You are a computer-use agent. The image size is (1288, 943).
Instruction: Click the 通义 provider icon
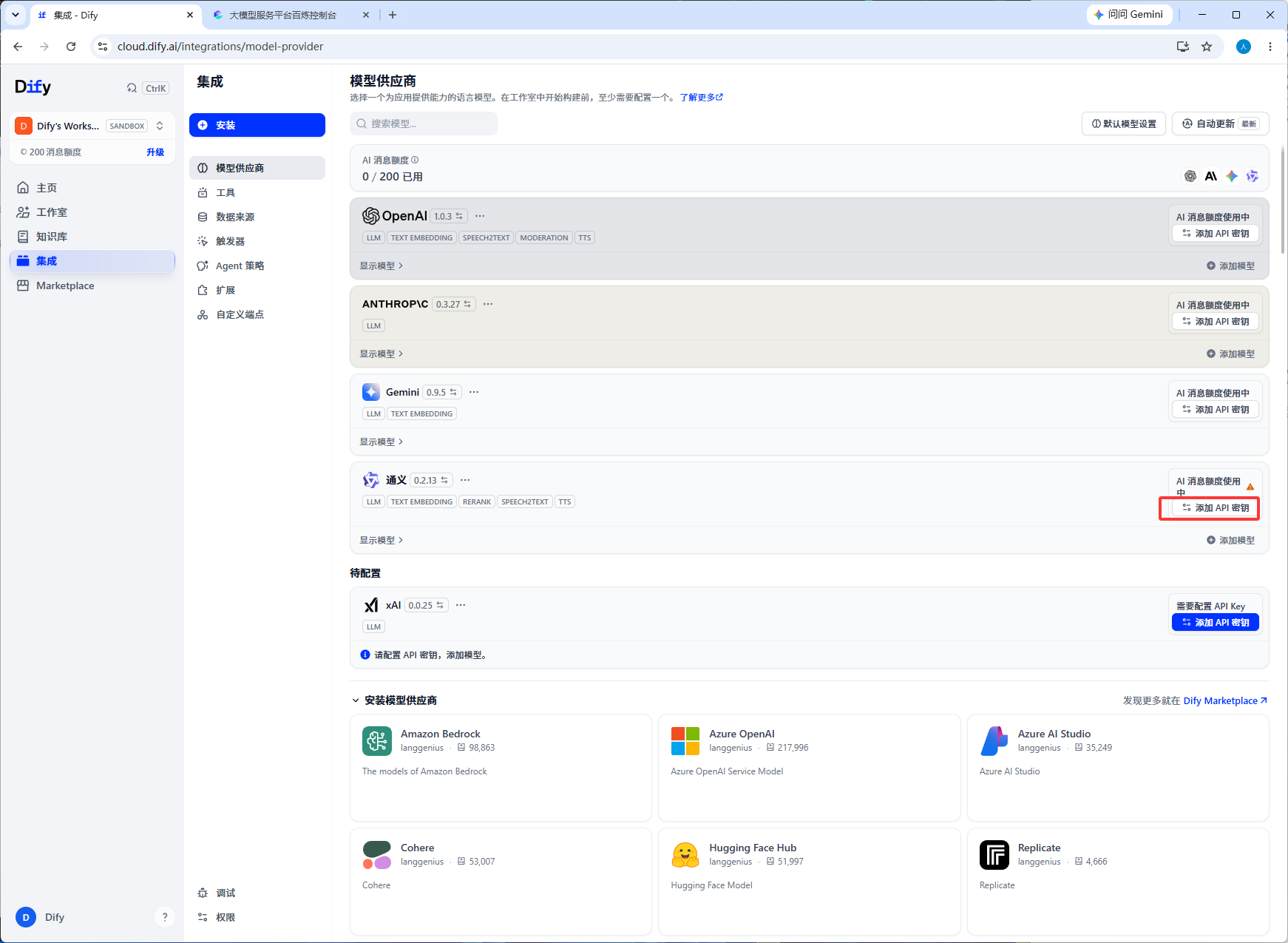pos(371,480)
